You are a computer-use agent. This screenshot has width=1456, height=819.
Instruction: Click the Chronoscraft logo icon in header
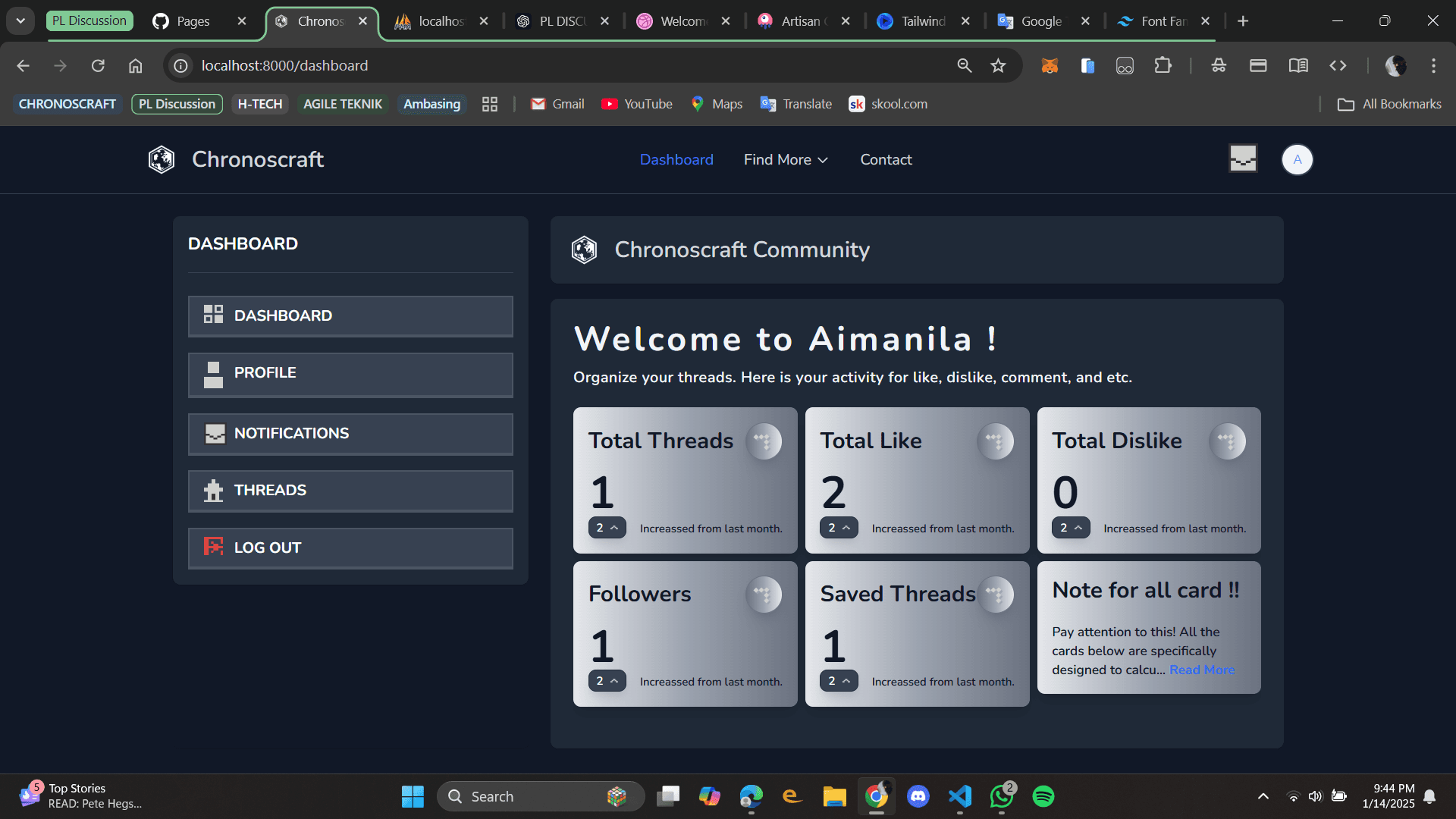coord(162,160)
